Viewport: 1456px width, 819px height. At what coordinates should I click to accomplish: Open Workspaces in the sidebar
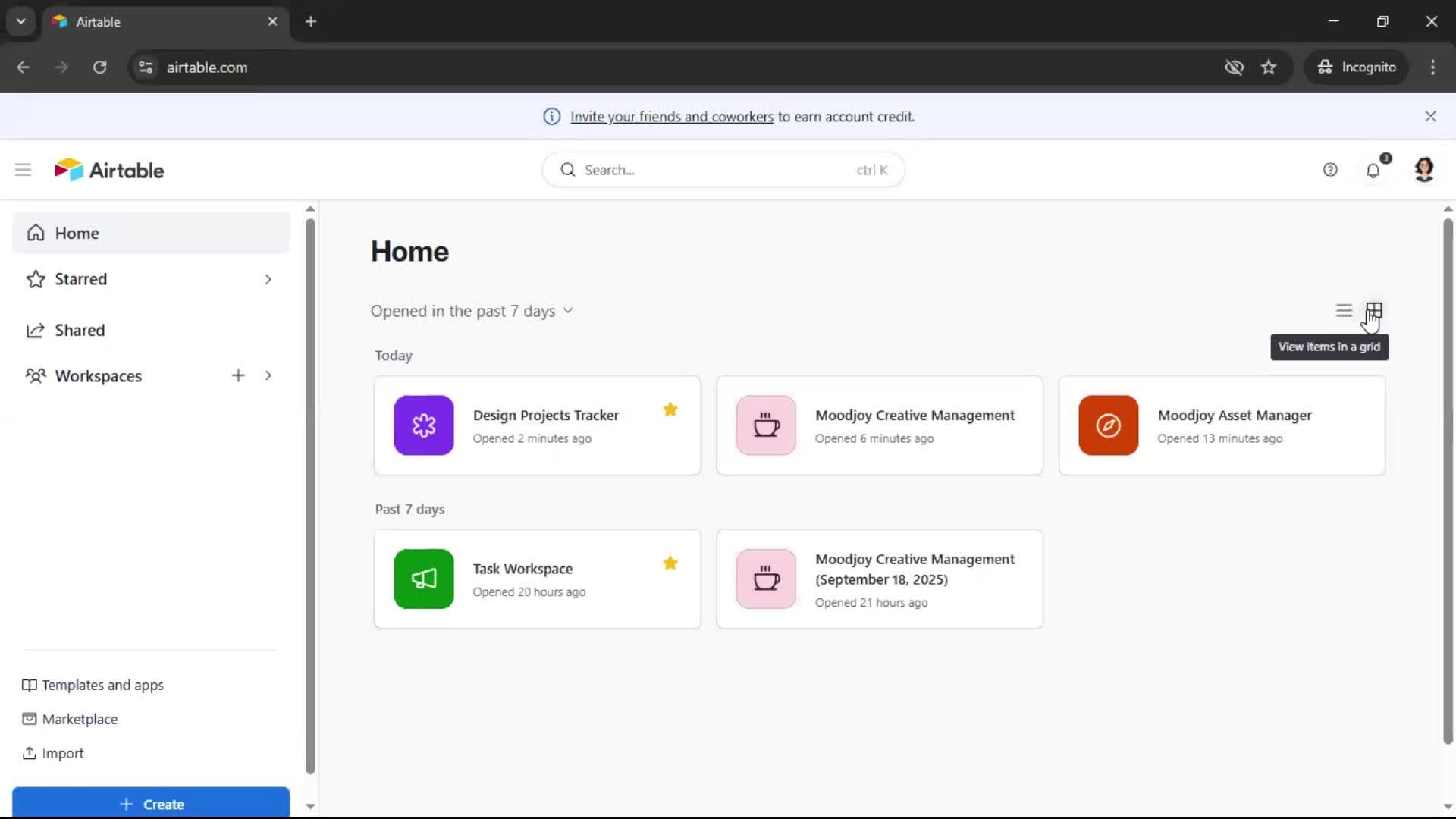pos(98,376)
